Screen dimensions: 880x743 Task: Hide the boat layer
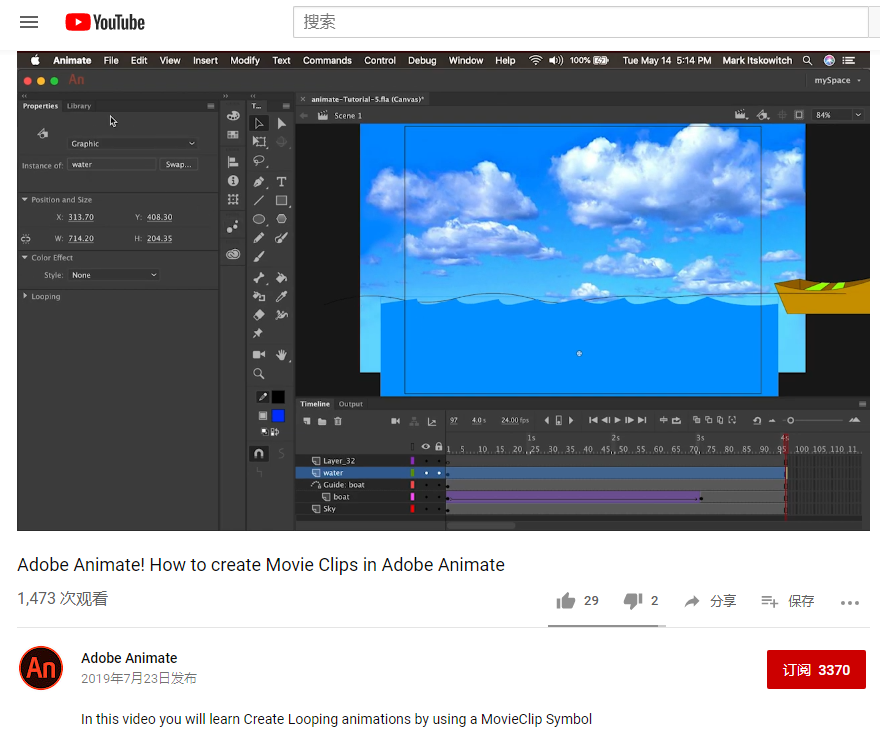[x=427, y=497]
